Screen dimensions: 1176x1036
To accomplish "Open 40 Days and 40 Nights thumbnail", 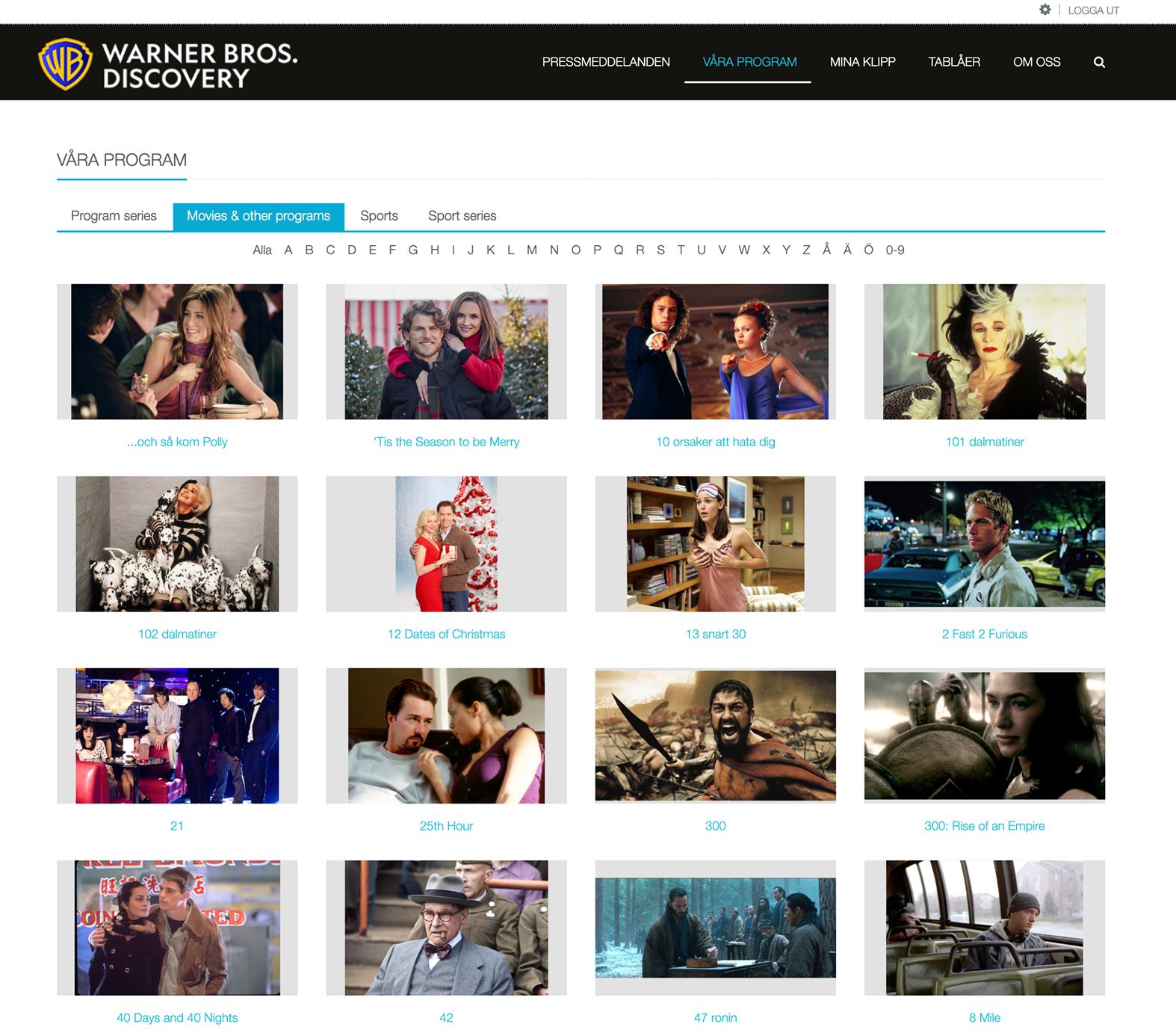I will click(x=177, y=928).
